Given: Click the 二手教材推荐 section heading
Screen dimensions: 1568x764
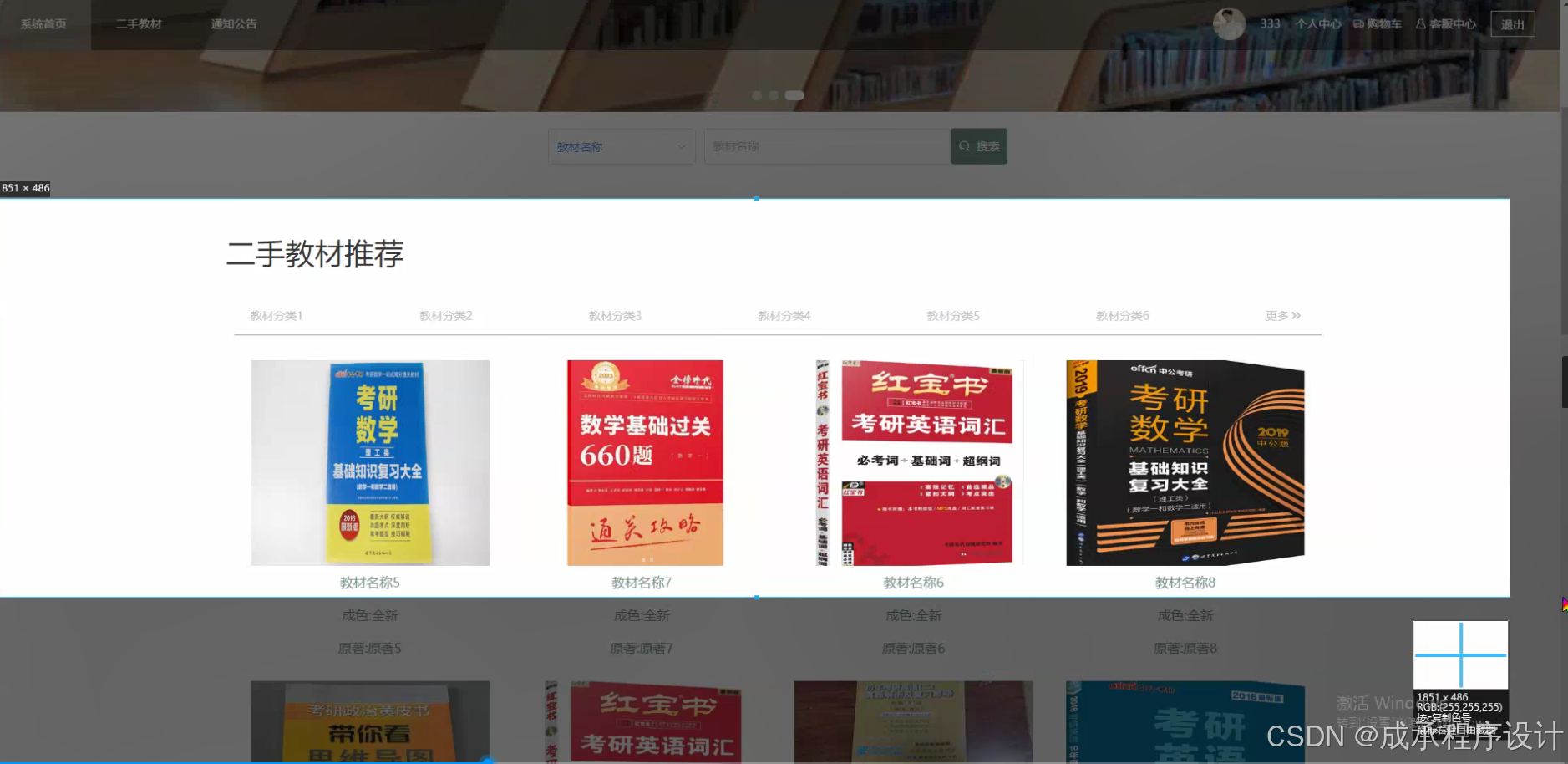Looking at the screenshot, I should coord(315,253).
